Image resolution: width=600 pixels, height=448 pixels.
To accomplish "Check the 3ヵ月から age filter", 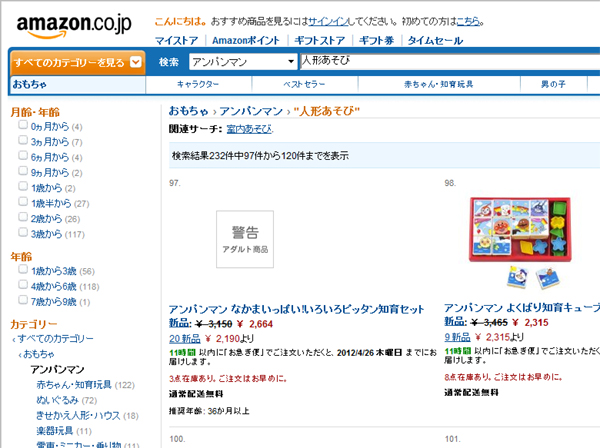I will click(x=23, y=140).
